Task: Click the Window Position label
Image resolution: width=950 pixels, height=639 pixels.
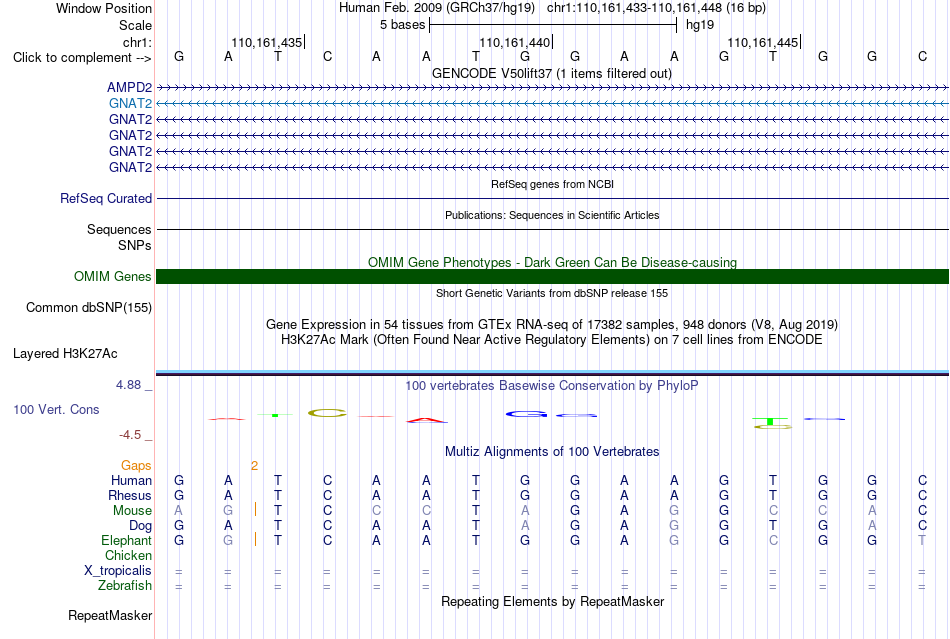Action: (104, 8)
